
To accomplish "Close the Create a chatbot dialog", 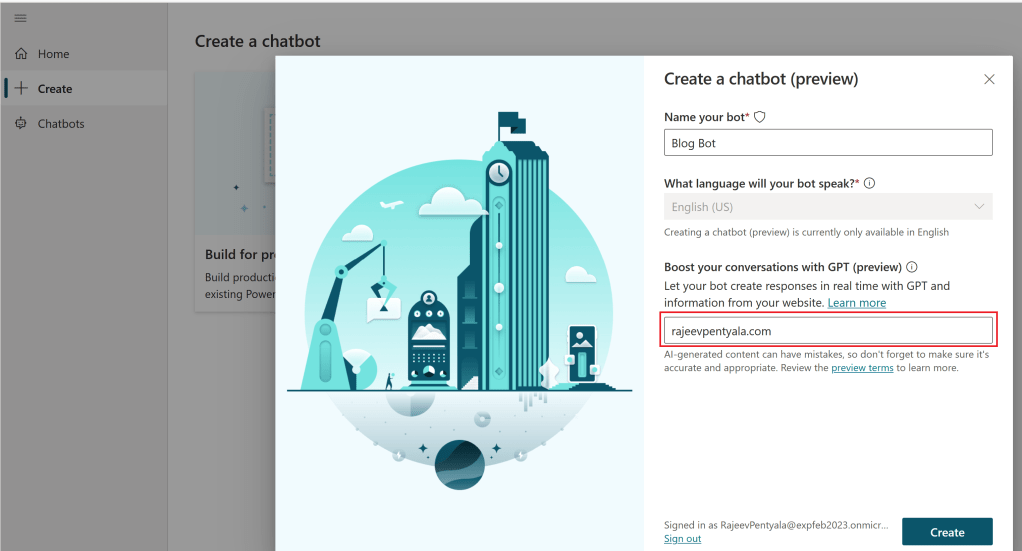I will (989, 79).
